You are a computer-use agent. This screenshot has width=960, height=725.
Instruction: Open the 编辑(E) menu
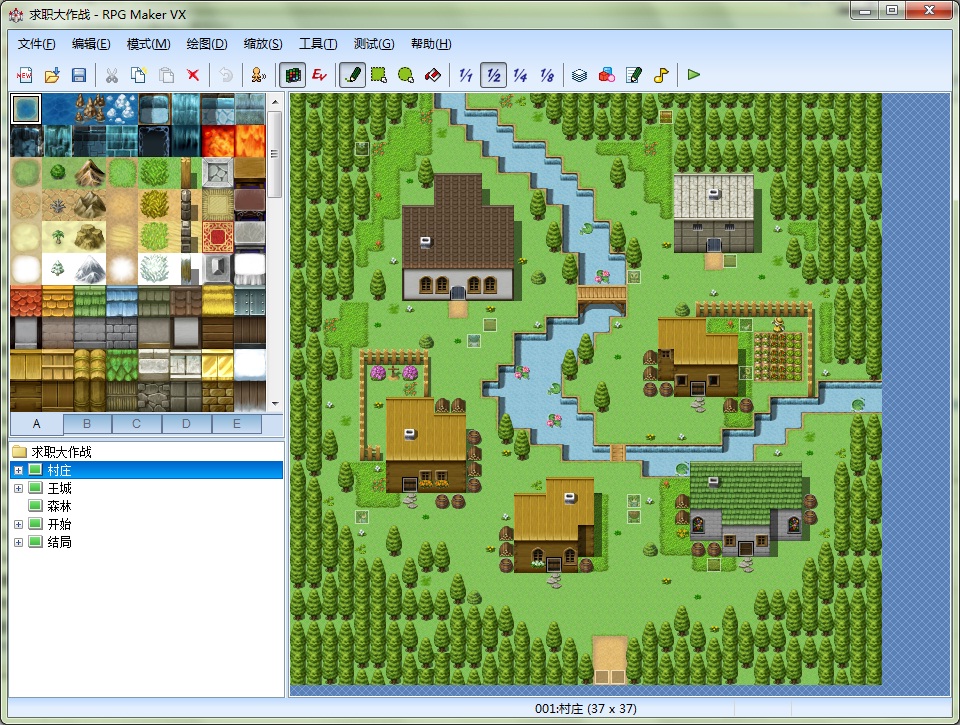(91, 43)
